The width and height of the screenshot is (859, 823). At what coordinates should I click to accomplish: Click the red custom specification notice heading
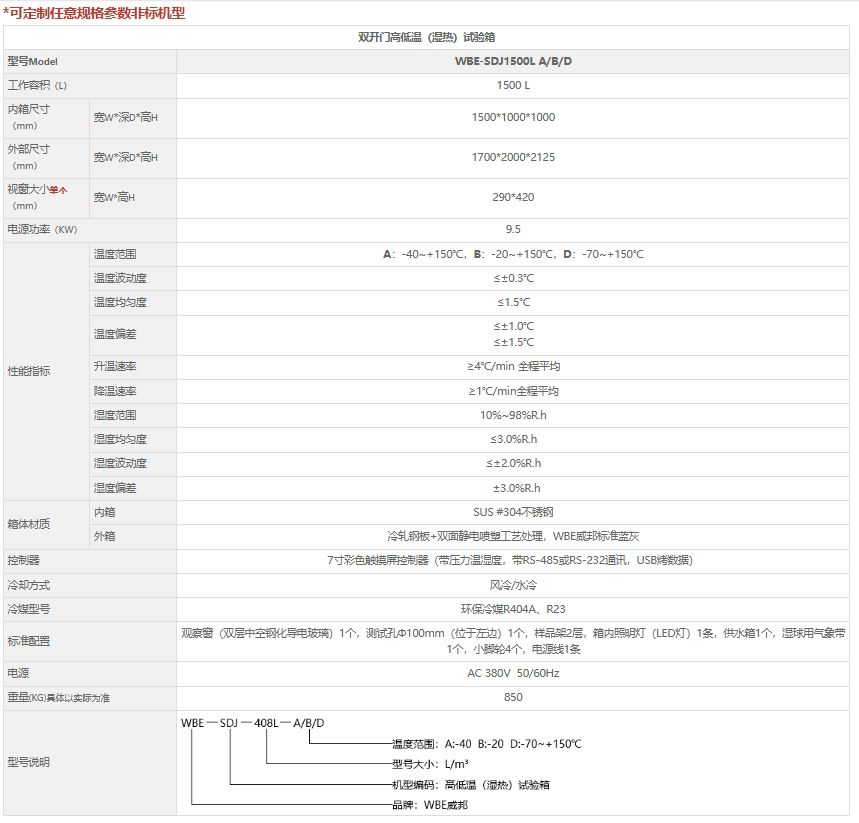[x=94, y=13]
